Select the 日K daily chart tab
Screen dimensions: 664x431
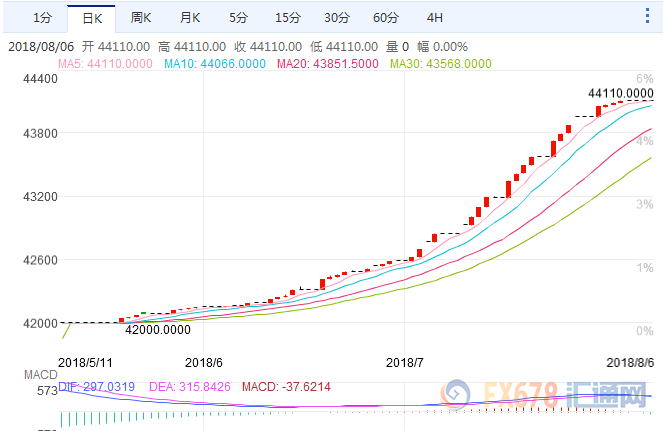click(x=91, y=18)
